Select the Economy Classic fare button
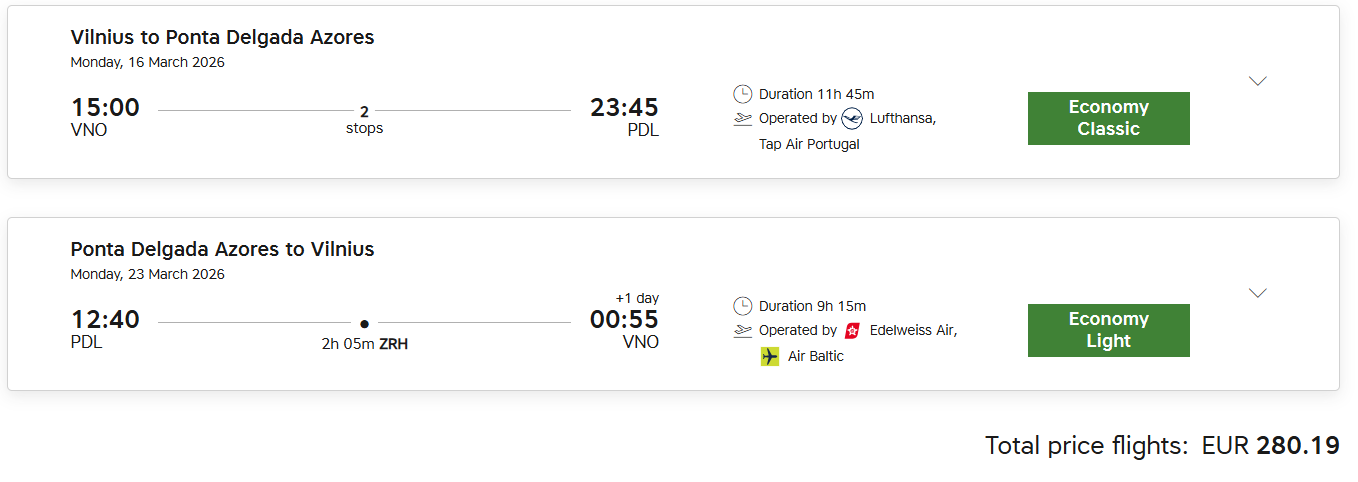Viewport: 1358px width, 482px height. (x=1108, y=118)
